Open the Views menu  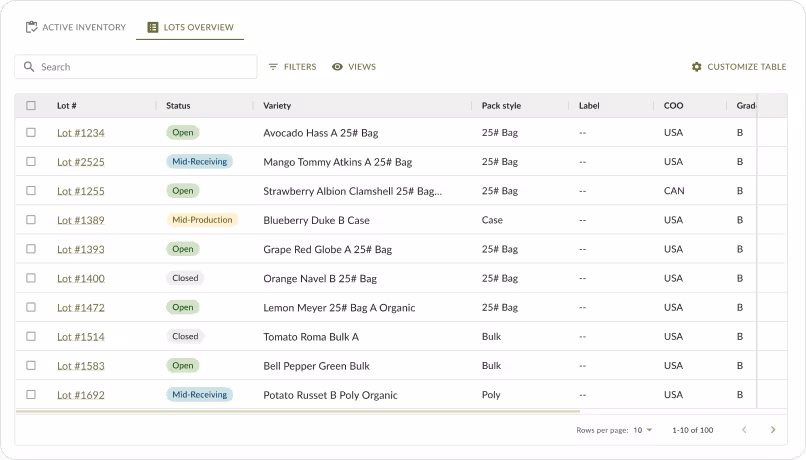[x=354, y=67]
